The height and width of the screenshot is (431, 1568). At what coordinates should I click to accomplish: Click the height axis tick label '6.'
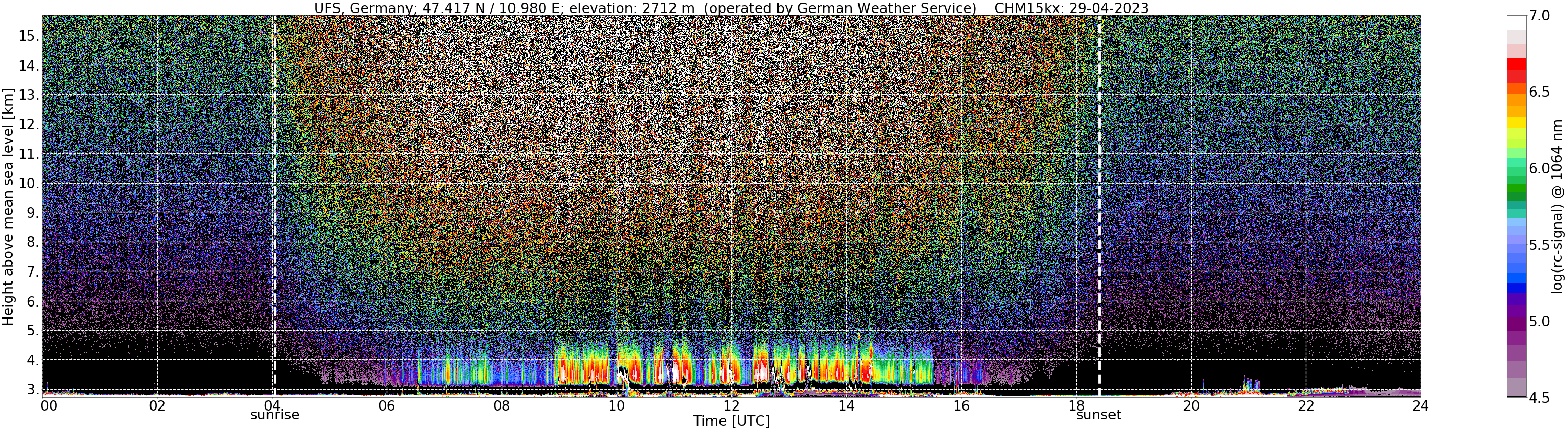coord(32,301)
